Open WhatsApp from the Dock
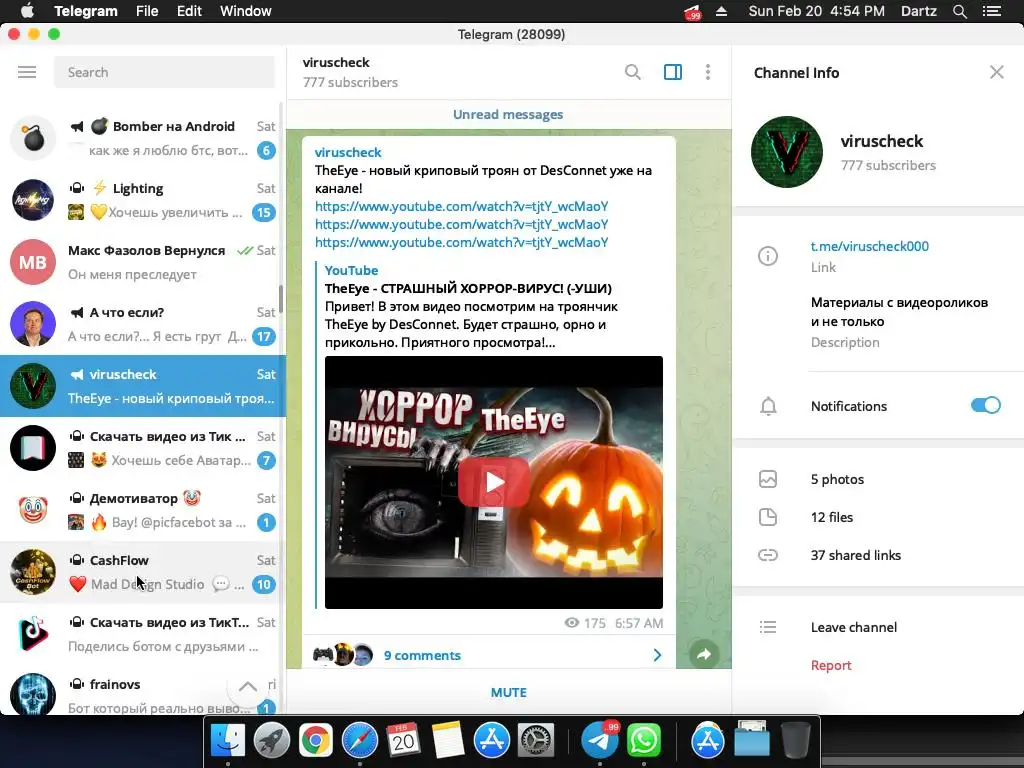Image resolution: width=1024 pixels, height=768 pixels. coord(643,741)
